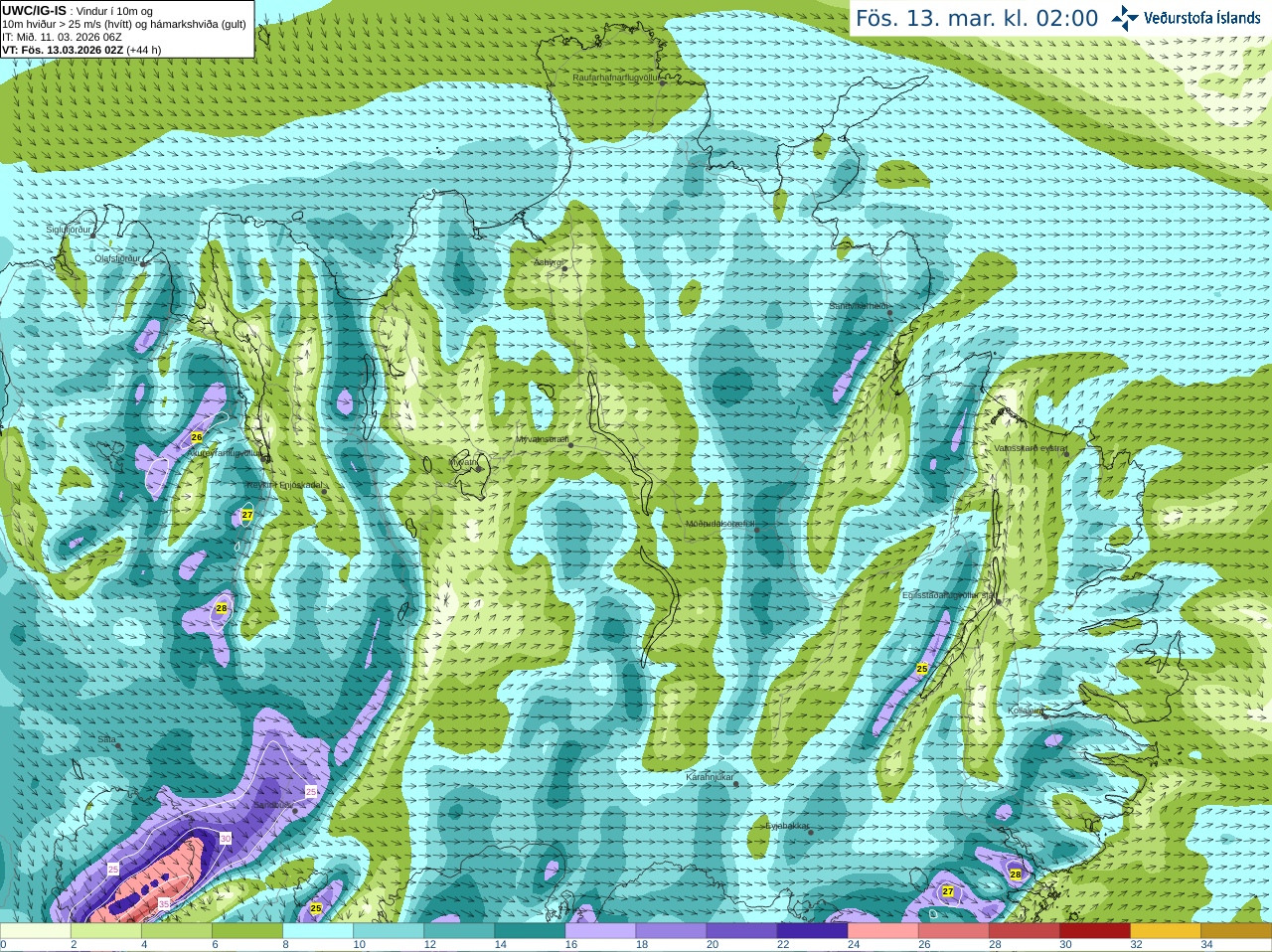The height and width of the screenshot is (952, 1272).
Task: Click the 14–16 m/s dark teal legend swatch
Action: coord(530,931)
